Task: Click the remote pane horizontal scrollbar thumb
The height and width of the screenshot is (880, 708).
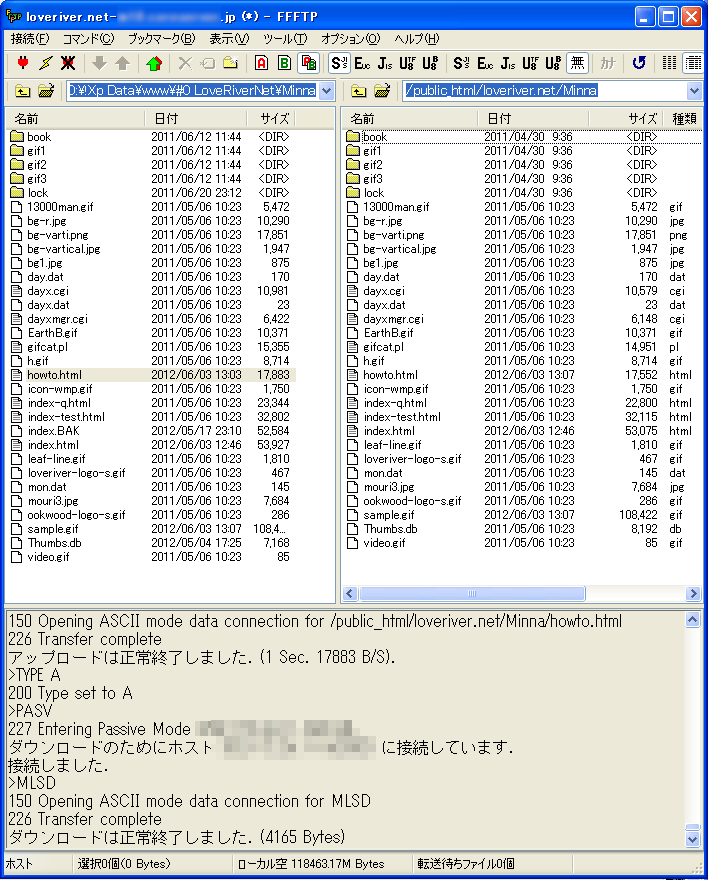Action: tap(472, 593)
